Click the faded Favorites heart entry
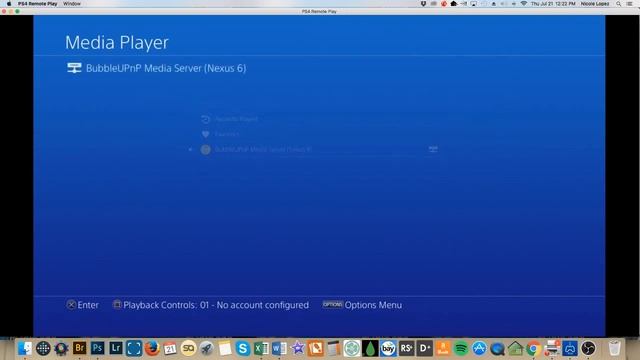Screen dimensions: 640x360 [x=220, y=134]
